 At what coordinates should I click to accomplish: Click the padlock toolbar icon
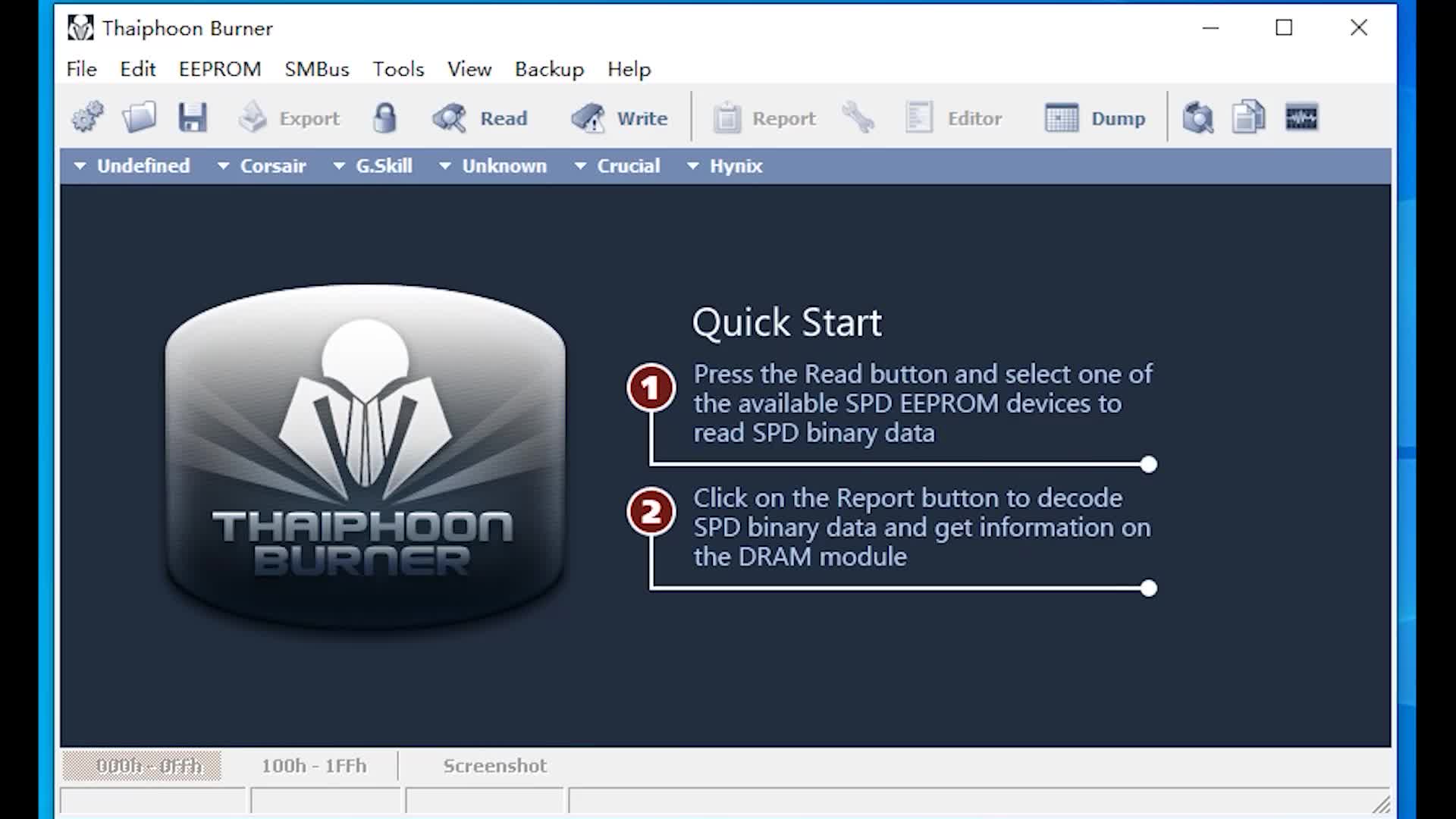coord(385,118)
